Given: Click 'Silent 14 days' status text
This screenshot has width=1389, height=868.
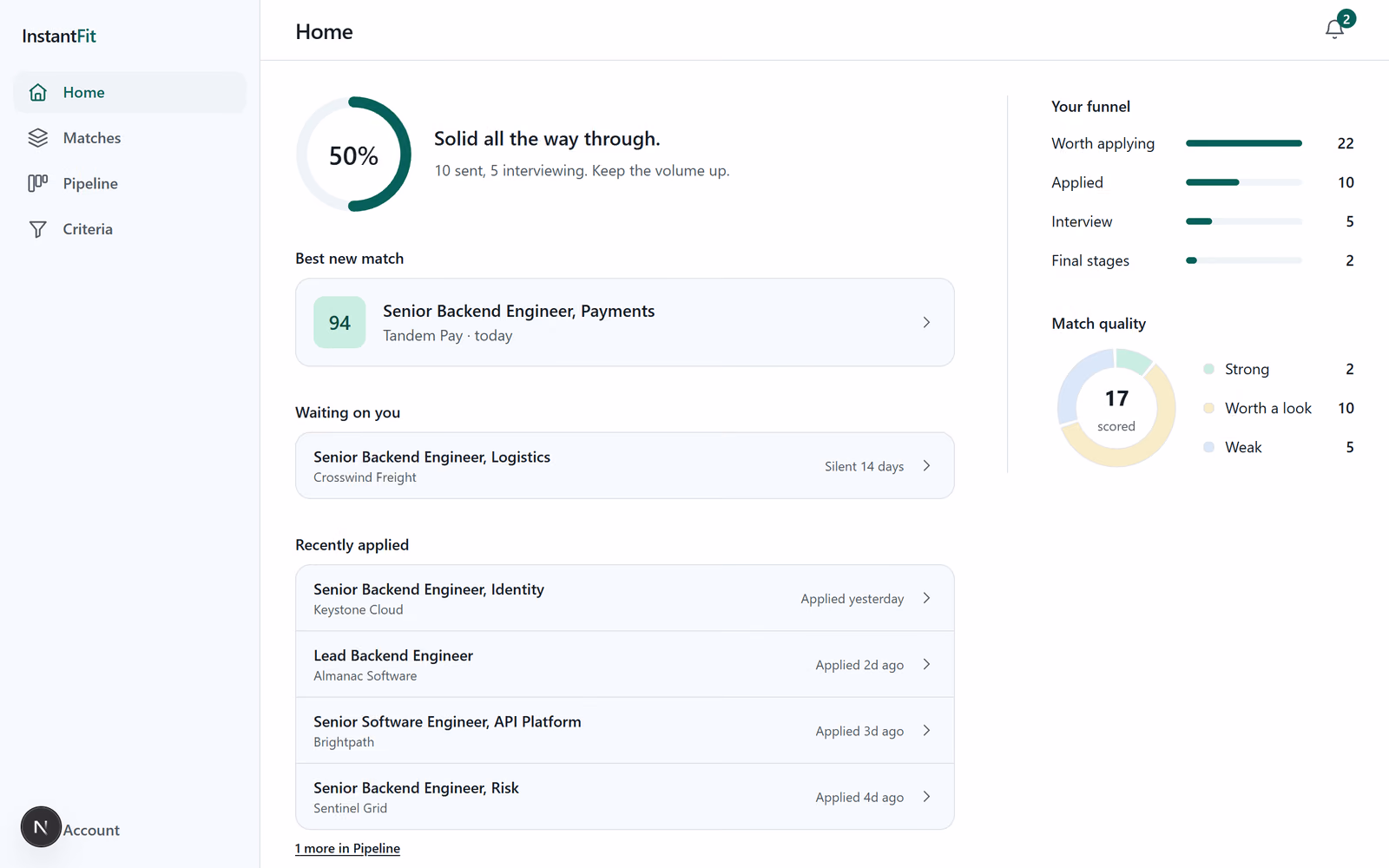Looking at the screenshot, I should point(864,466).
